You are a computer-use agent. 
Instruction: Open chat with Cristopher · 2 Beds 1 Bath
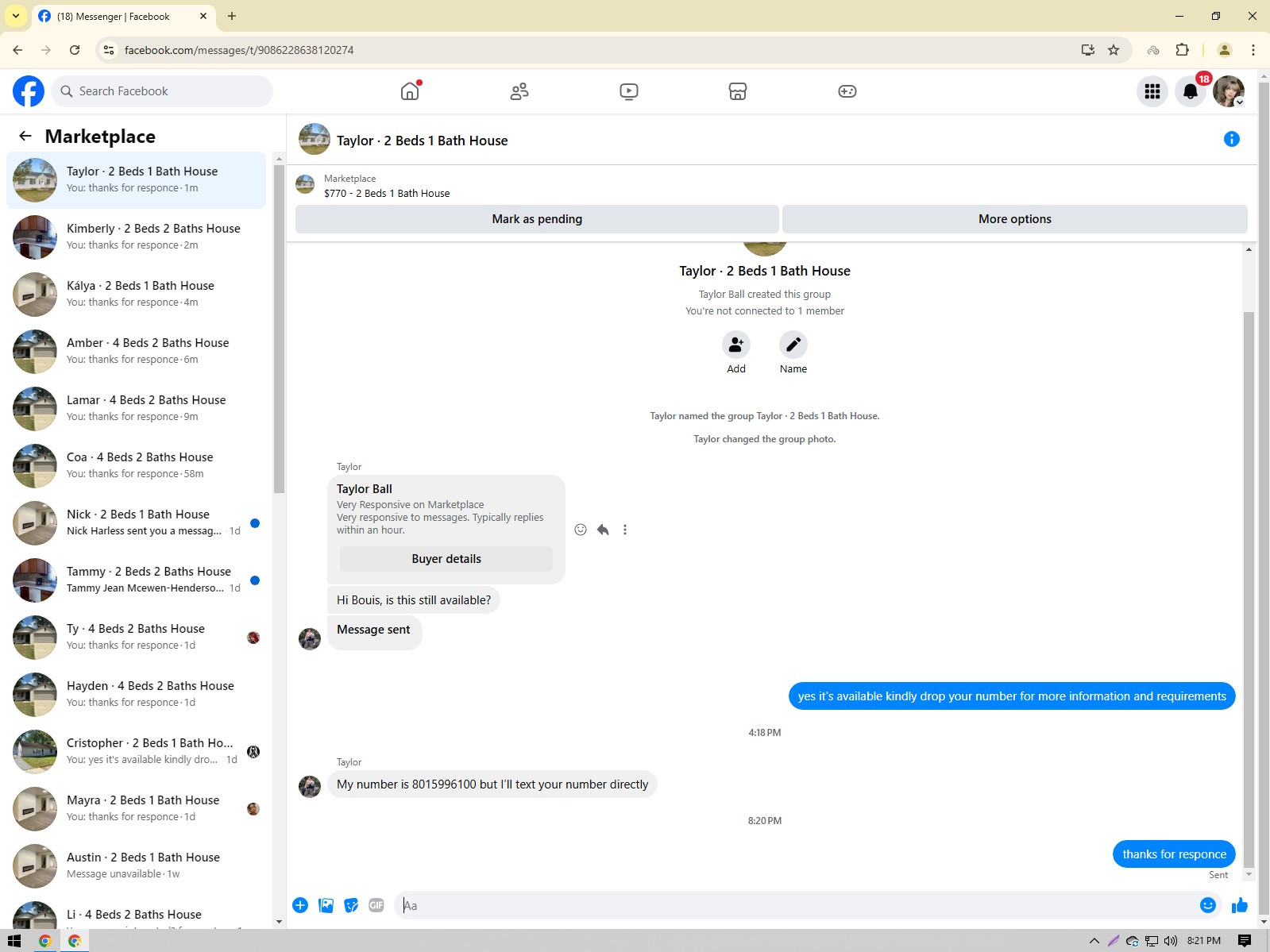click(137, 752)
